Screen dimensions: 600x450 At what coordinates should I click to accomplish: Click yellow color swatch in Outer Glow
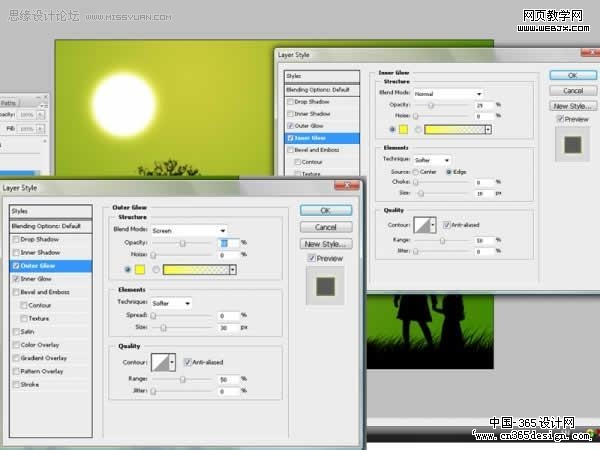click(140, 270)
